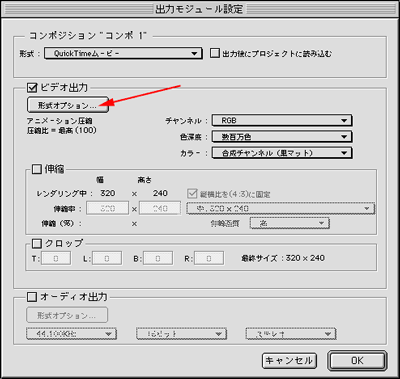This screenshot has width=400, height=379.
Task: Click the 最終サイズ : 320 x 240 text
Action: 283,258
